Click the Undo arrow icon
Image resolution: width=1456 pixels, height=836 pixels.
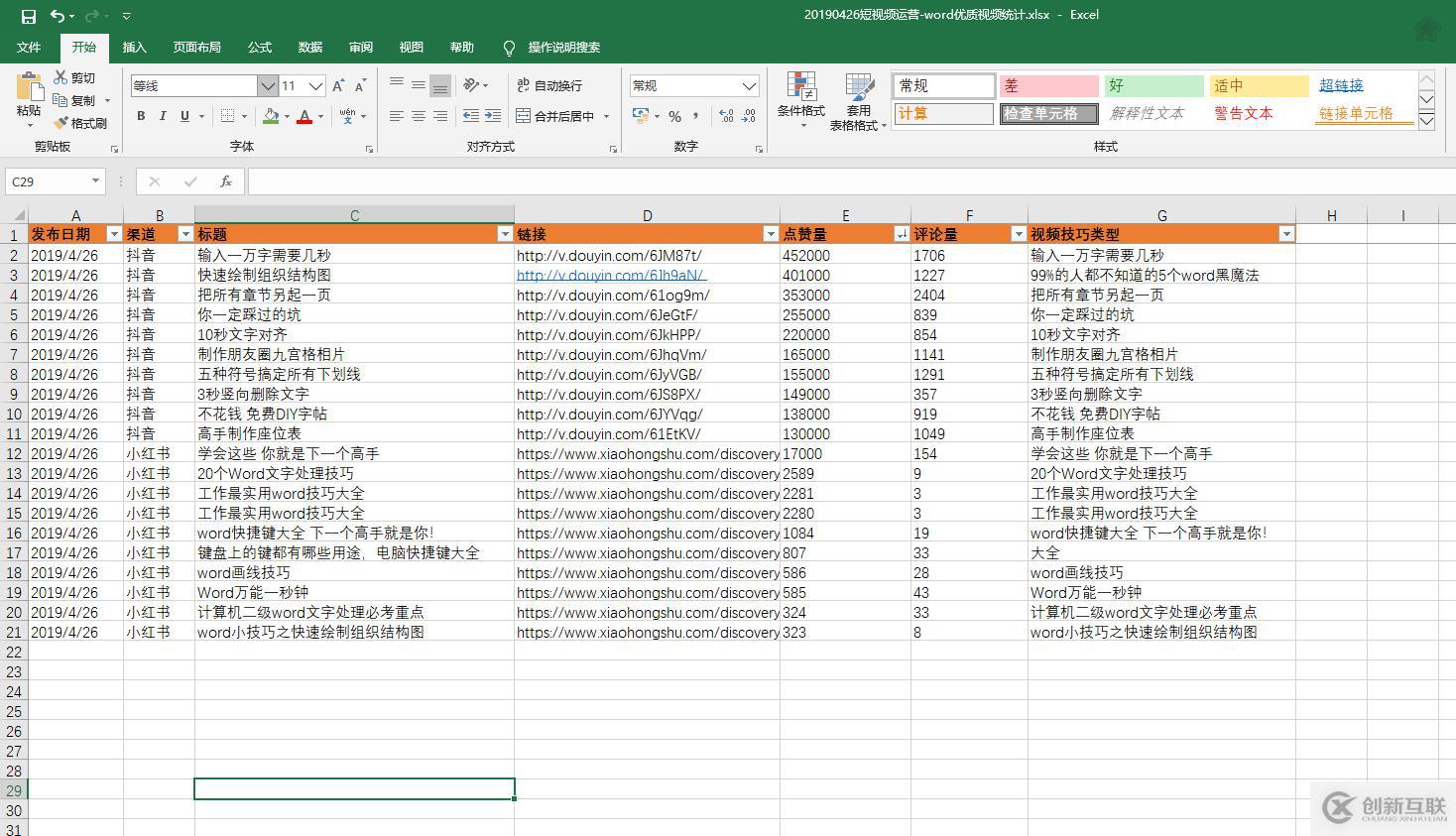[58, 16]
